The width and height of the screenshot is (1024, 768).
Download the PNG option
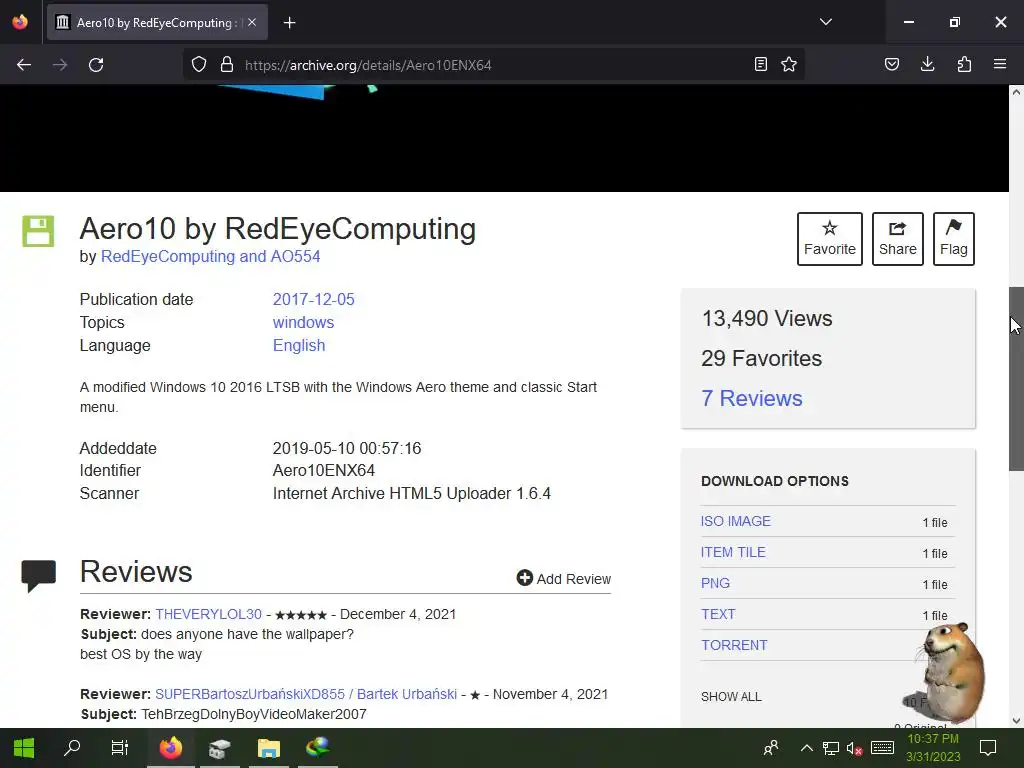pyautogui.click(x=715, y=583)
